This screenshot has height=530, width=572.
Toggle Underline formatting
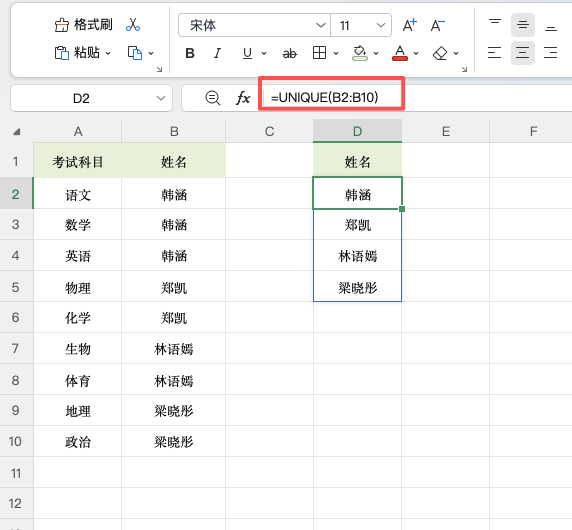point(247,53)
